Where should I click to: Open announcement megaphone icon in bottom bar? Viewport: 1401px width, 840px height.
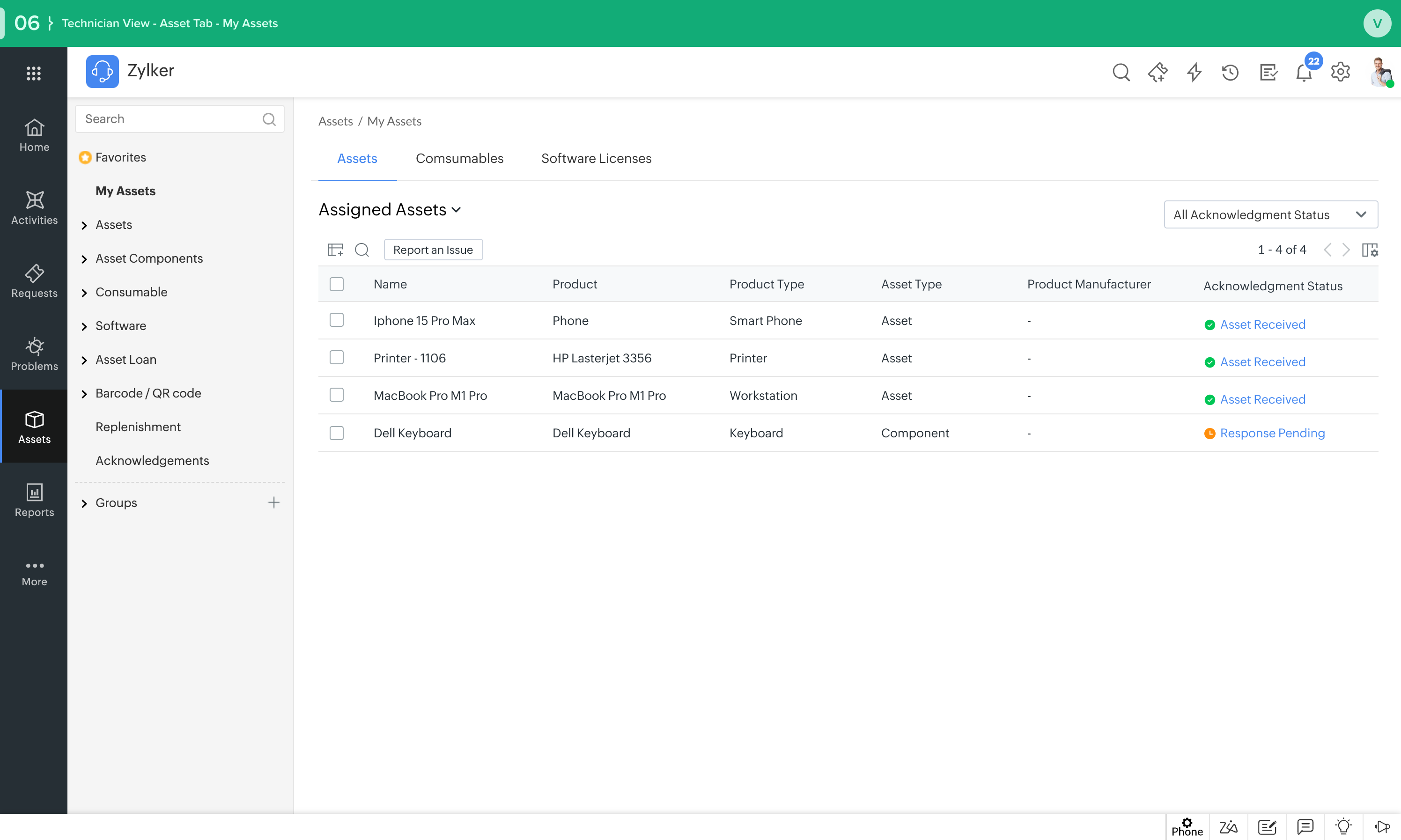click(x=1382, y=827)
